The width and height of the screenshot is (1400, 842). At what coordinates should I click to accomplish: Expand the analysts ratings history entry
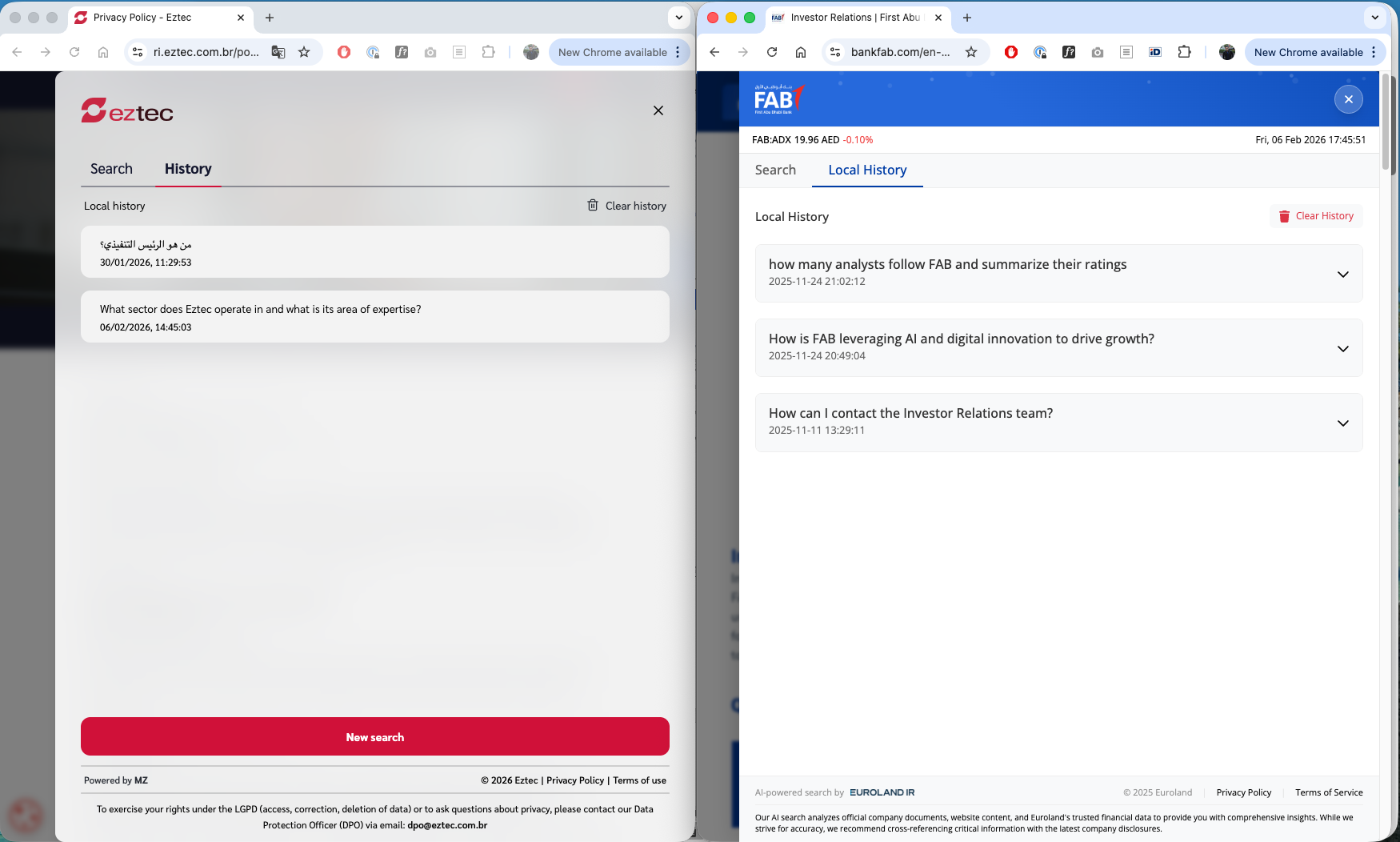point(1342,274)
